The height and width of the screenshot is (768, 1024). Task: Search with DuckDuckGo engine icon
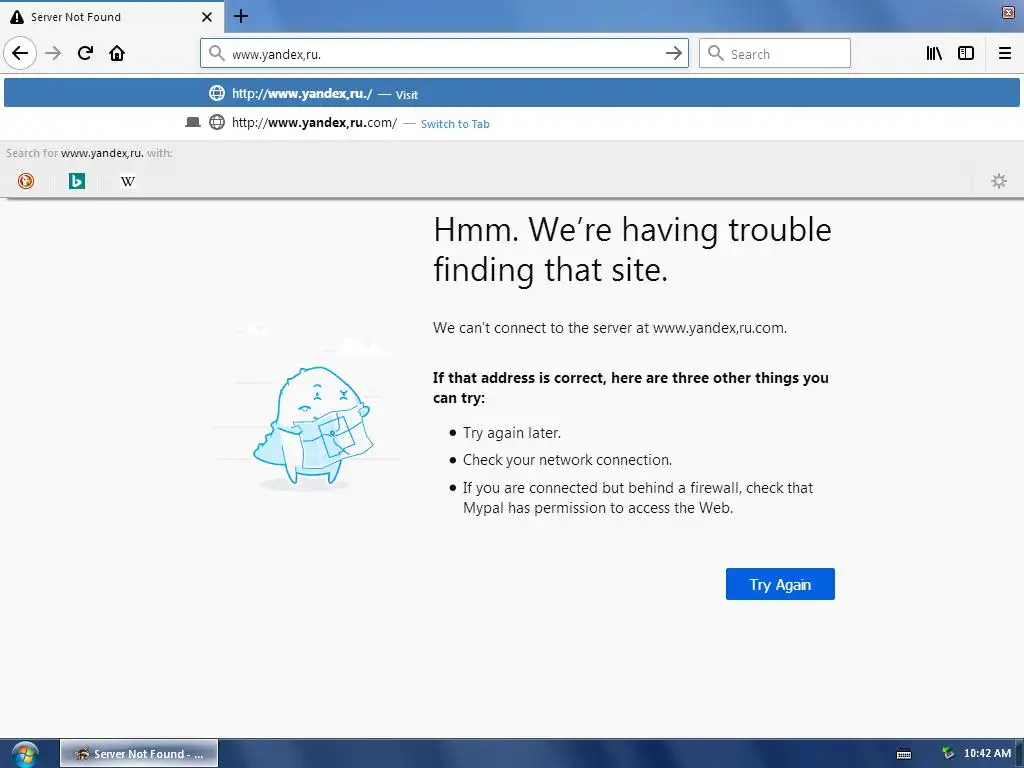26,181
